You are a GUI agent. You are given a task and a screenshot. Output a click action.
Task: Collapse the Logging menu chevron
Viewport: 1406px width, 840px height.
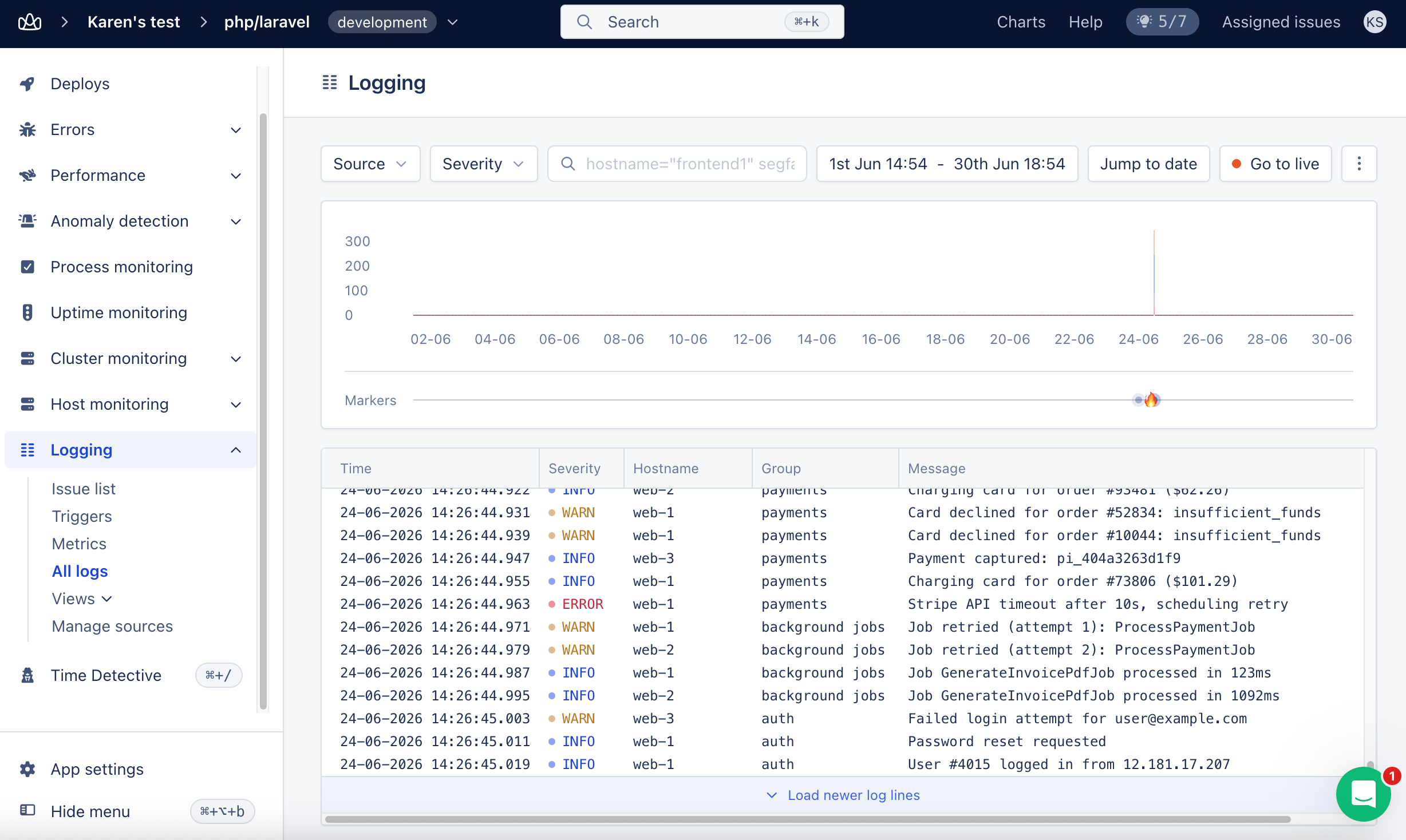(236, 450)
